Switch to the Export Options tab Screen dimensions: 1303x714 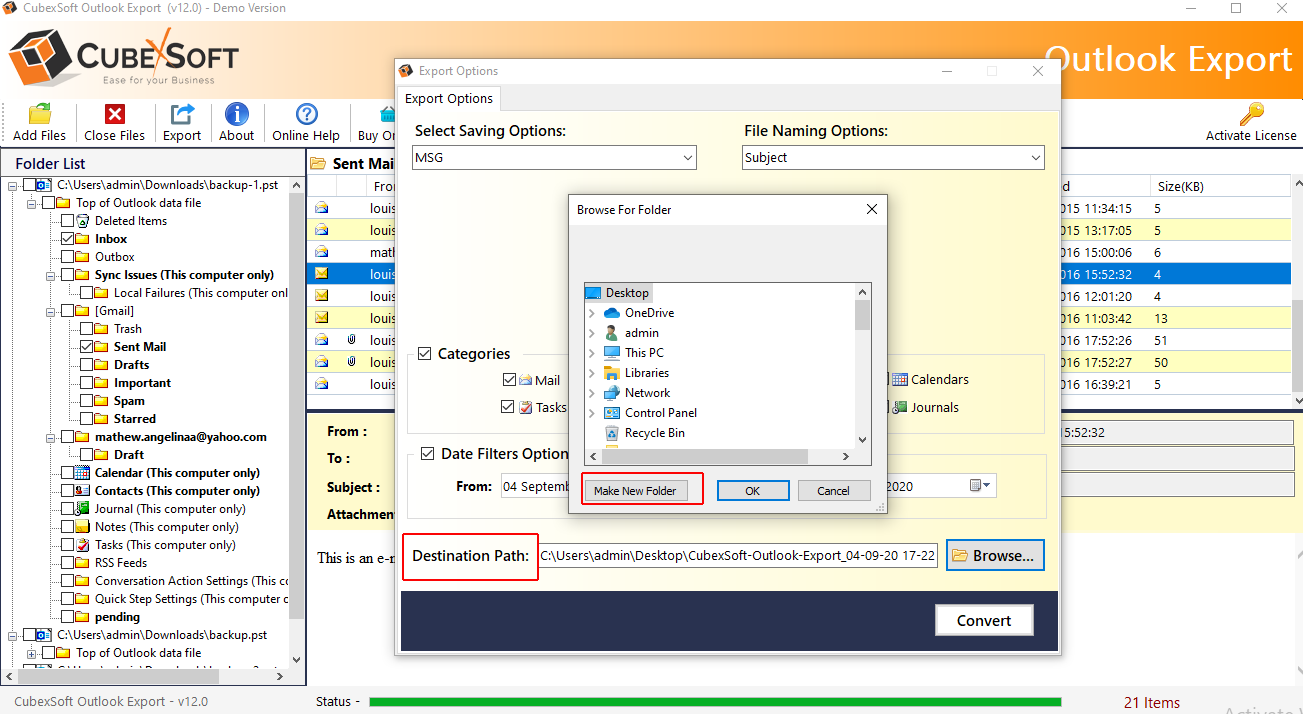[449, 98]
